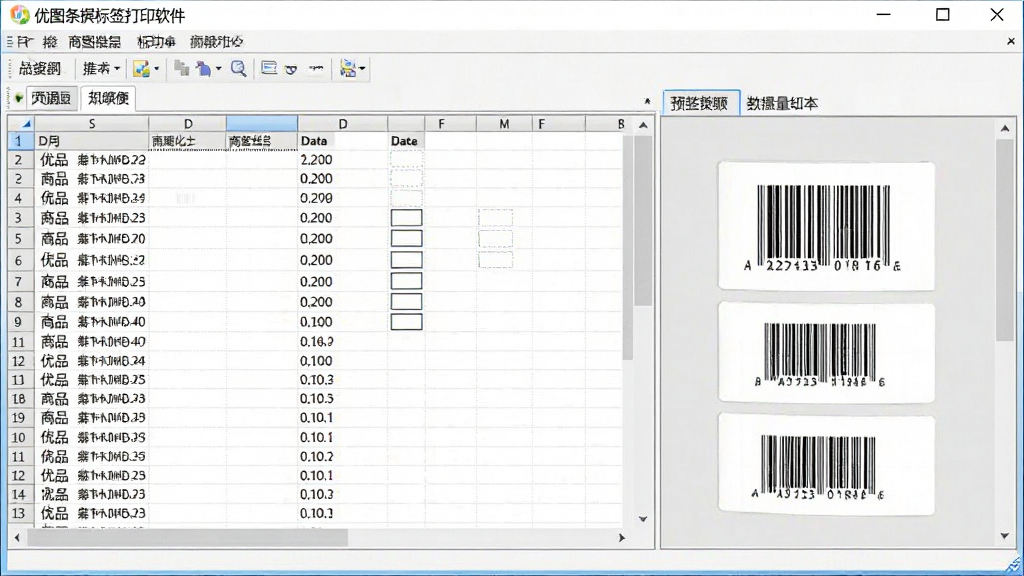Select the top barcode label preview
Screen dimensions: 1024x576
pyautogui.click(x=826, y=225)
